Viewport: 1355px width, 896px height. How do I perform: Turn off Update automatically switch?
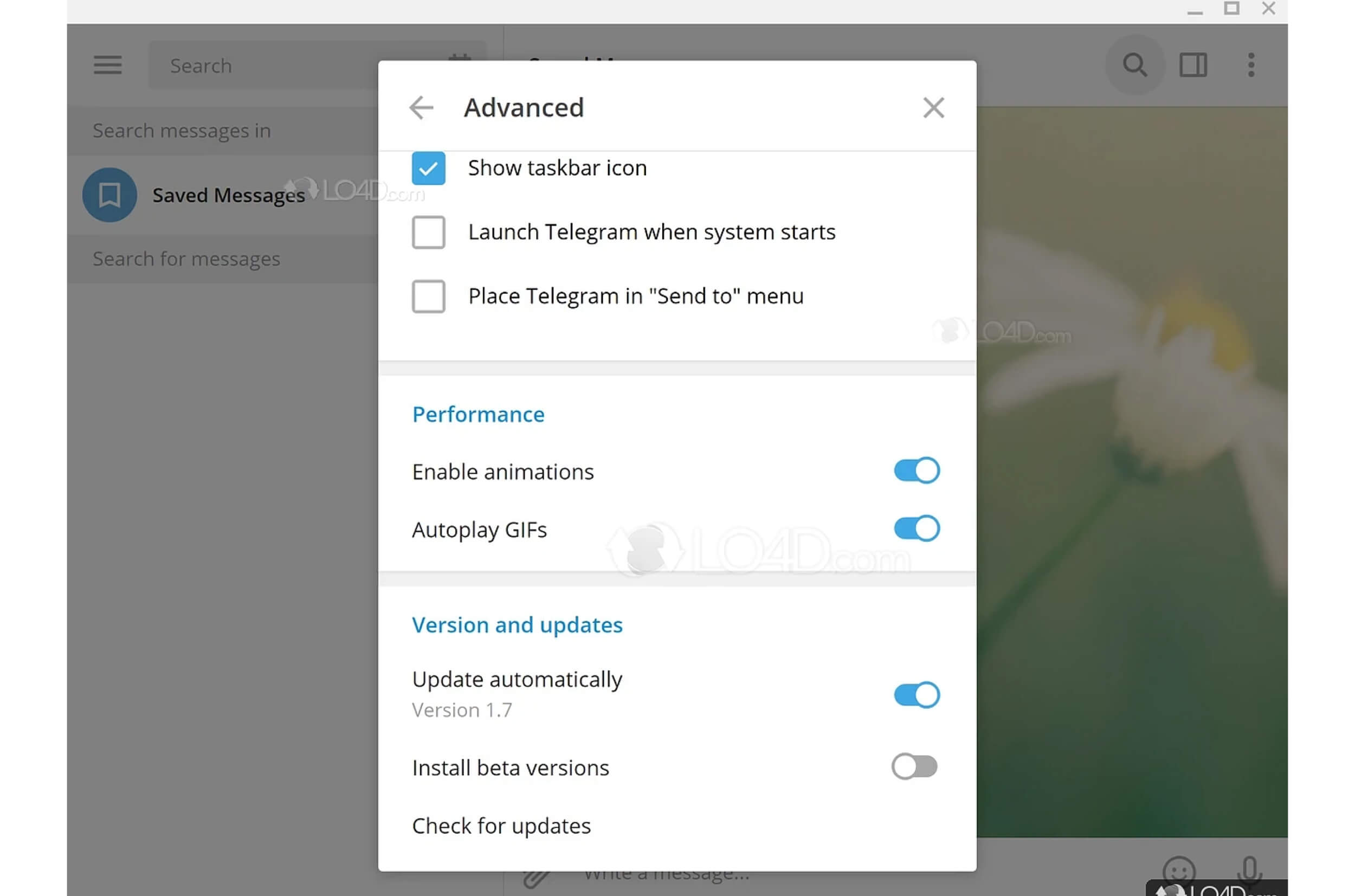(917, 695)
